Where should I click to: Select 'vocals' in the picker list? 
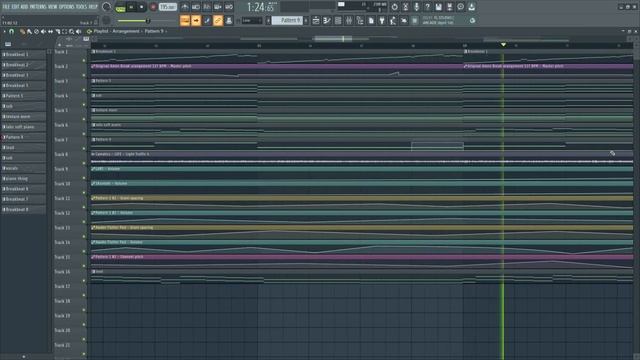click(24, 168)
